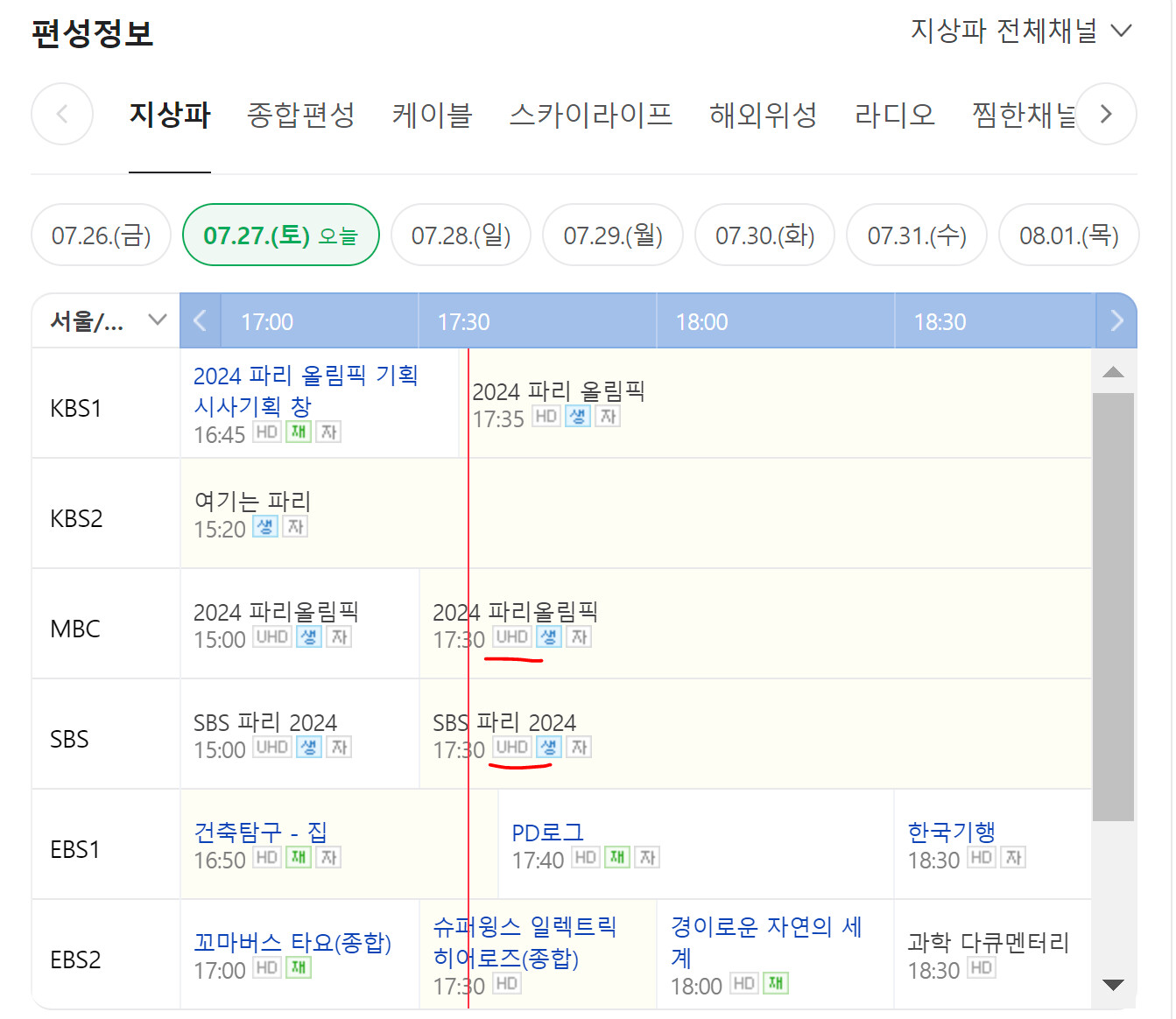Click the previous category arrow button
This screenshot has height=1019, width=1176.
tap(62, 114)
